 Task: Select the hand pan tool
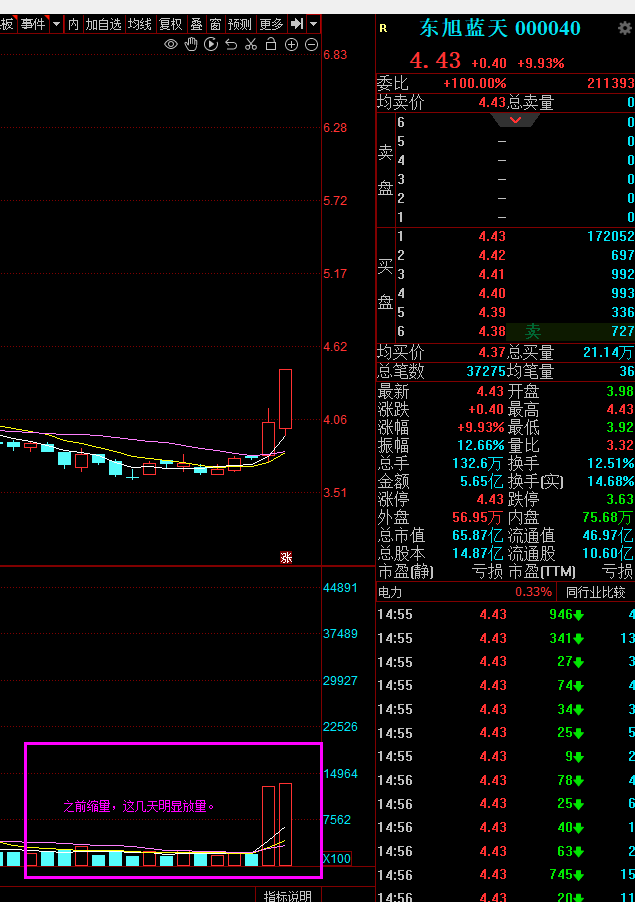pyautogui.click(x=191, y=44)
